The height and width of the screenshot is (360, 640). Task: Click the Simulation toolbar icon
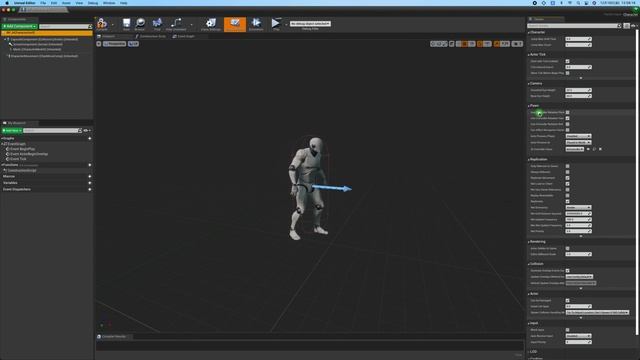point(256,24)
